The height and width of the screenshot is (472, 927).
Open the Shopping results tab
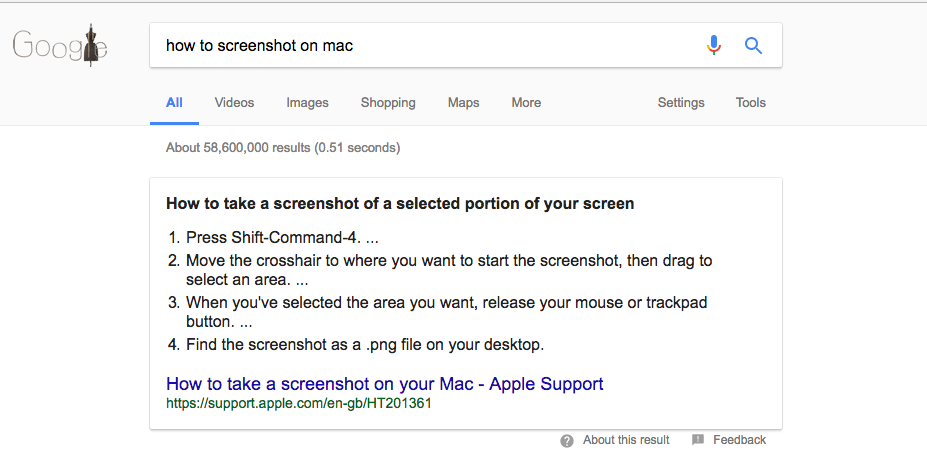[x=388, y=102]
